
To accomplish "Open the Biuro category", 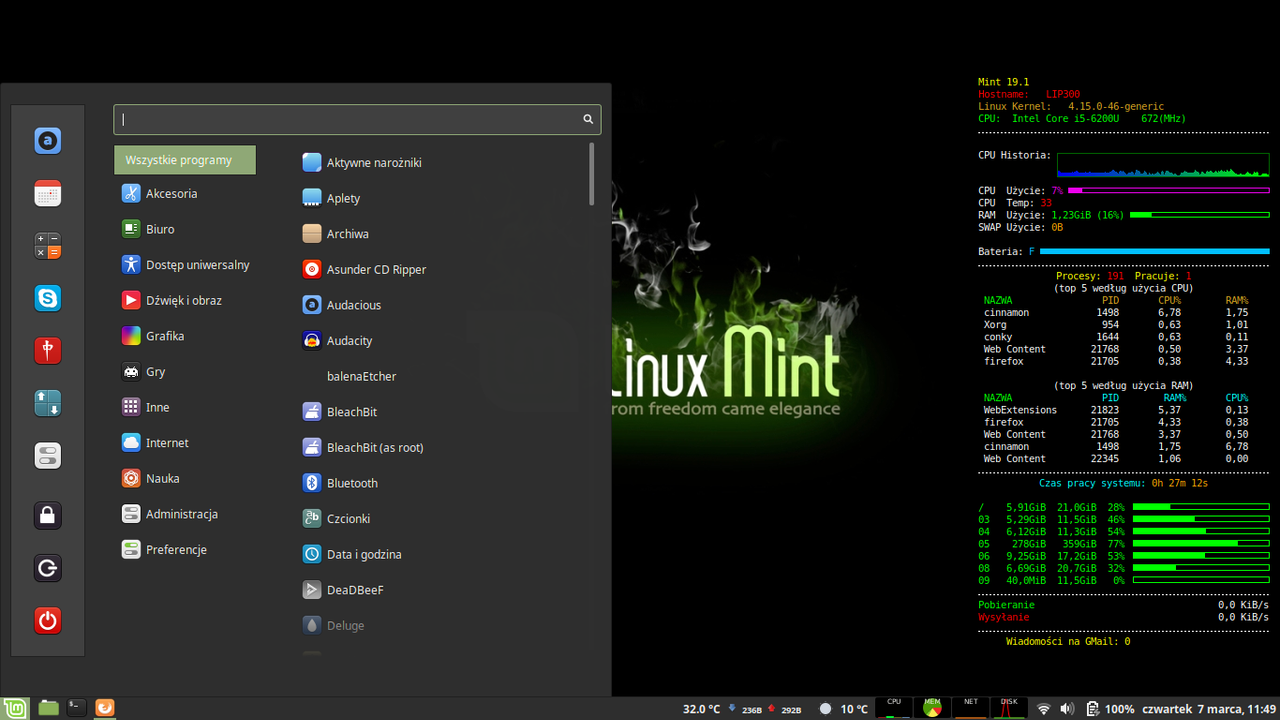I will (x=185, y=229).
